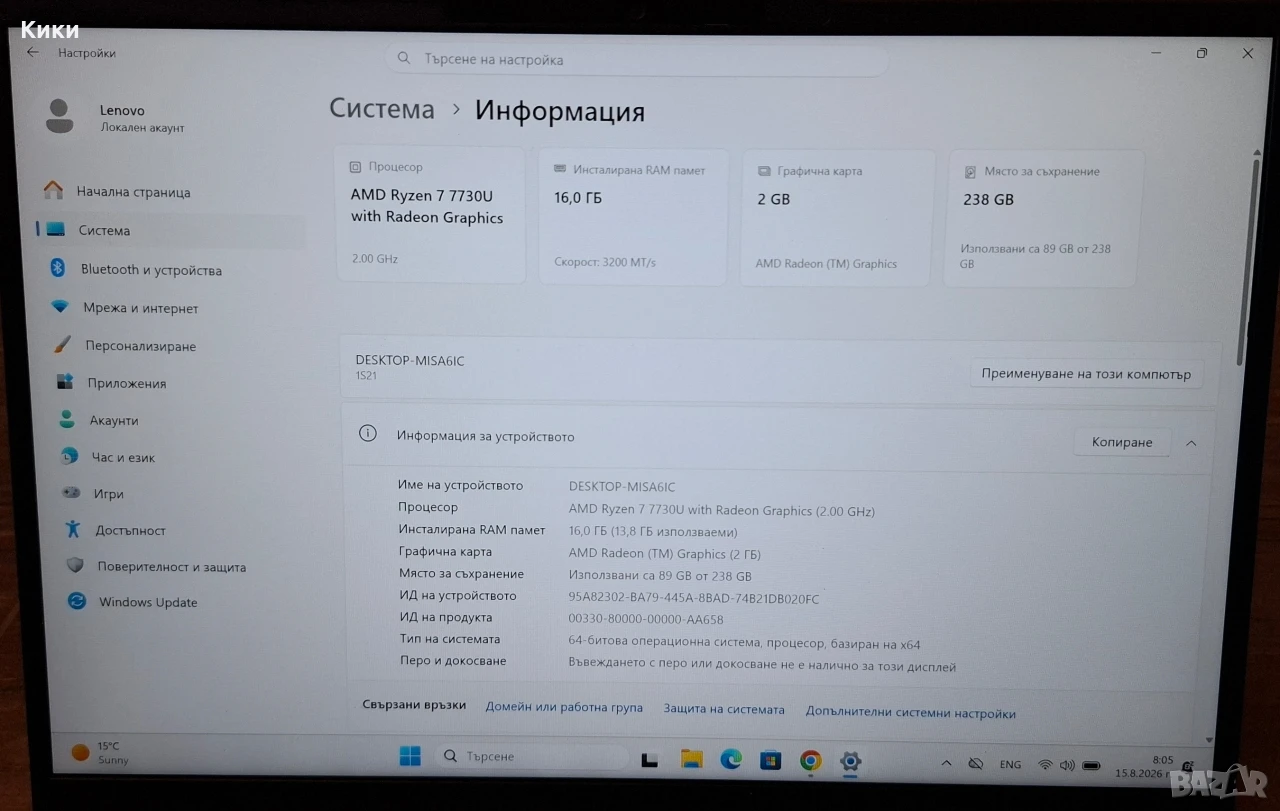Click the magnifier icon in the settings search box
Image resolution: width=1280 pixels, height=811 pixels.
coord(404,59)
